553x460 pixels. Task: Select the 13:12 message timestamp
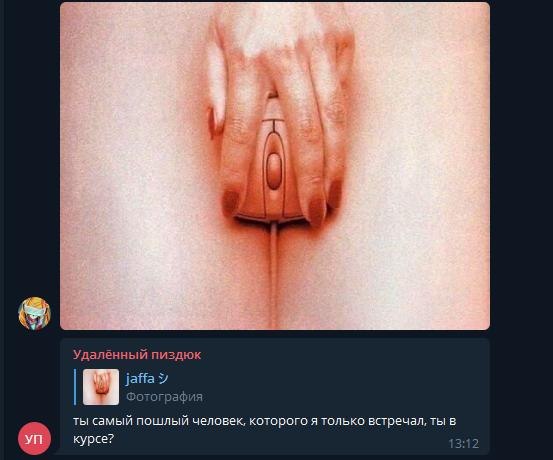(x=463, y=443)
